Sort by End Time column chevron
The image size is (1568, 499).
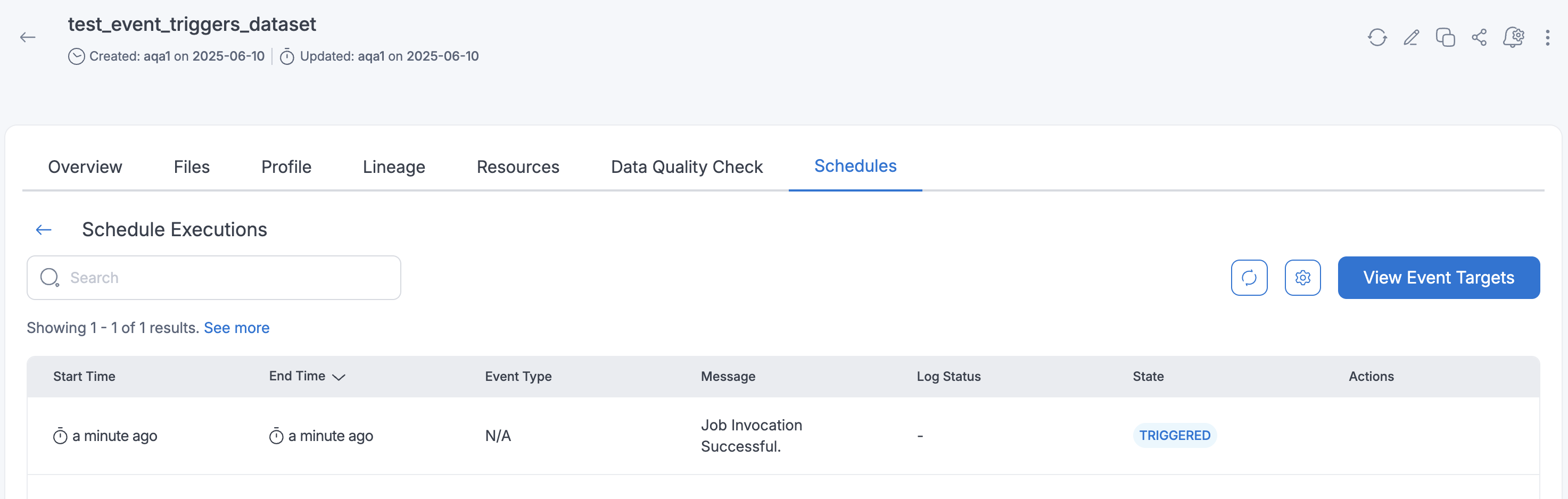(x=339, y=377)
